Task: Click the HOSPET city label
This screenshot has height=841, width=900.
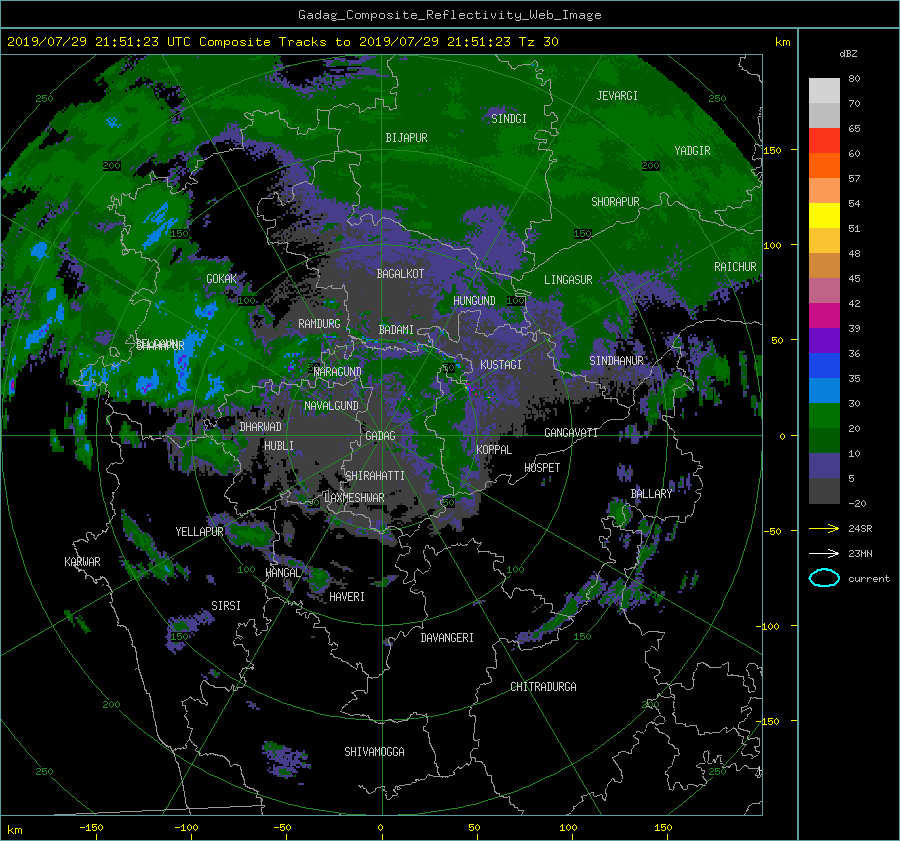Action: pyautogui.click(x=542, y=468)
